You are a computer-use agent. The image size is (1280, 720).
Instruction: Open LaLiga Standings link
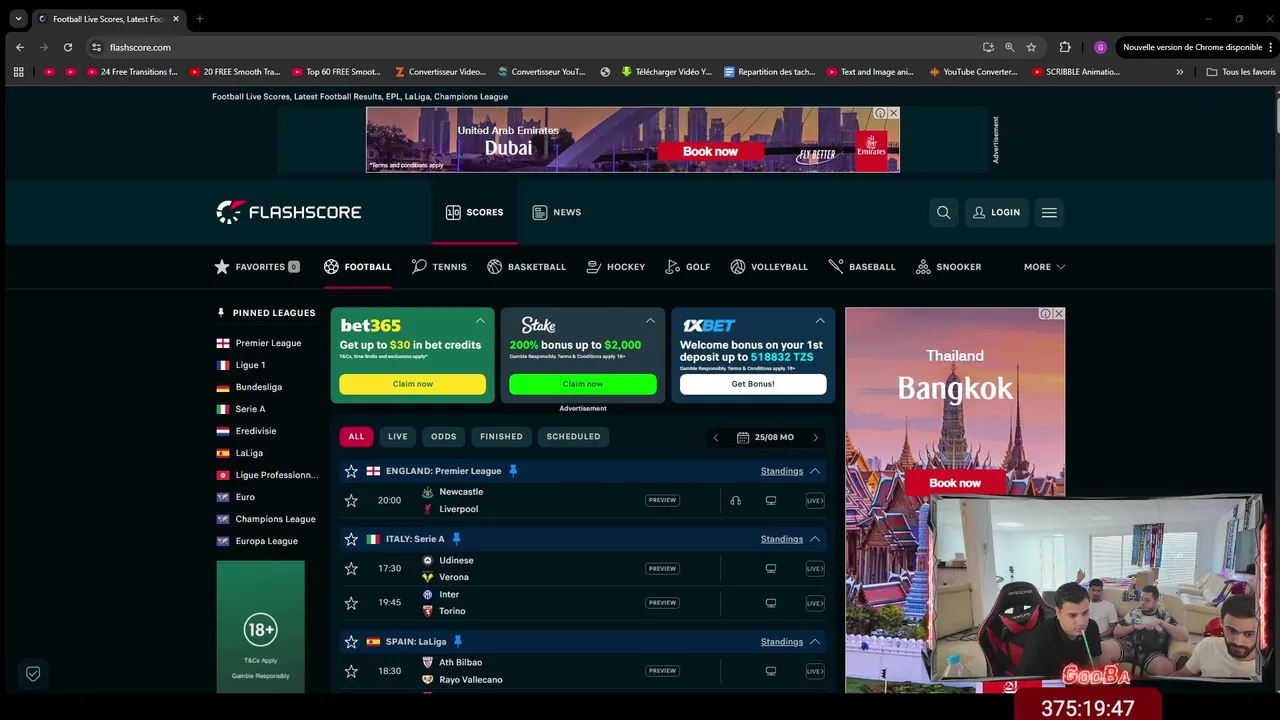(x=782, y=642)
